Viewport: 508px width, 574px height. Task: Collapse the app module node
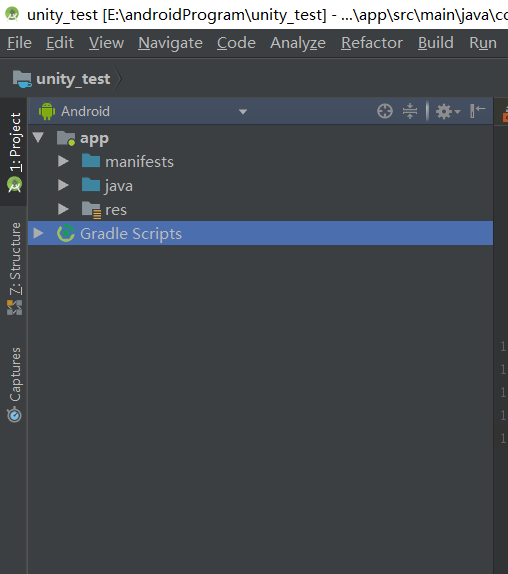(x=38, y=138)
